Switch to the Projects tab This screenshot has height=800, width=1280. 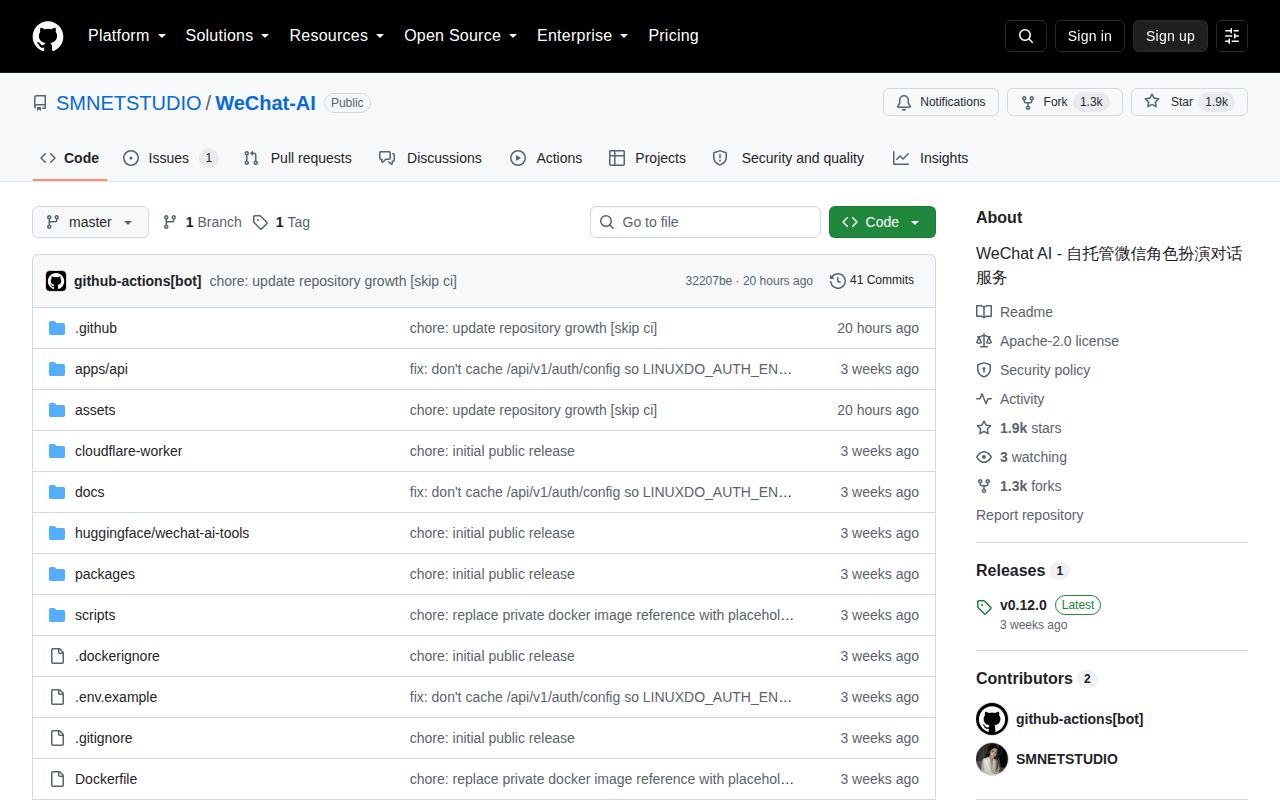coord(647,158)
